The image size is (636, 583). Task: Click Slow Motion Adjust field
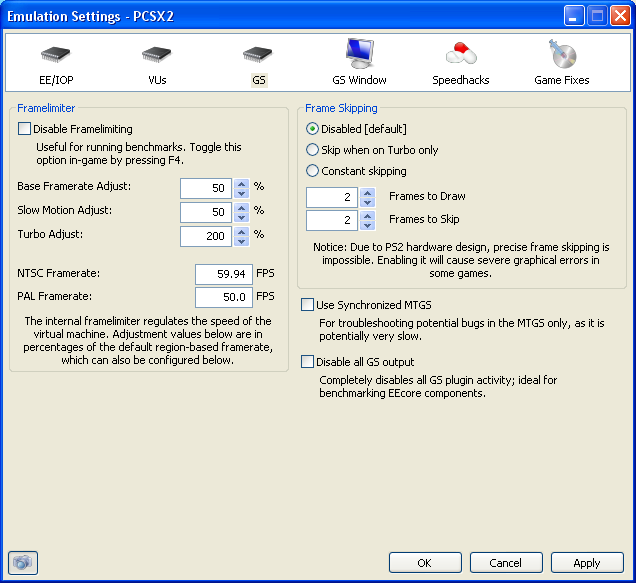tap(206, 212)
